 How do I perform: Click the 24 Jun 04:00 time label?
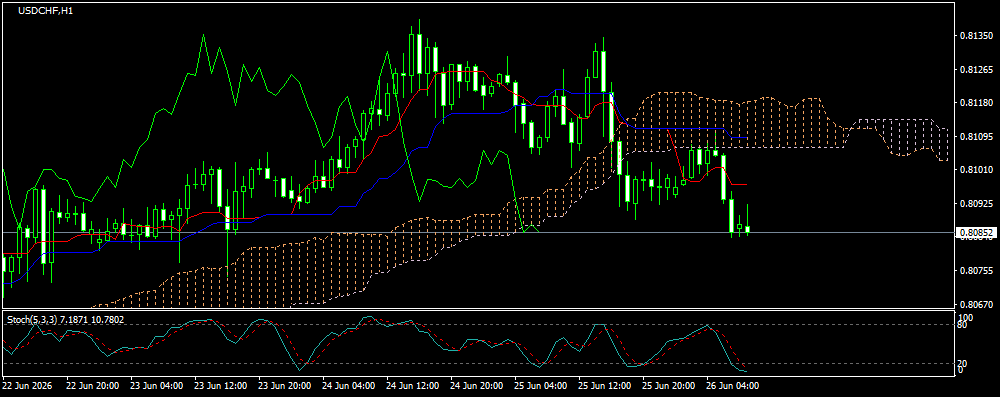tap(348, 386)
